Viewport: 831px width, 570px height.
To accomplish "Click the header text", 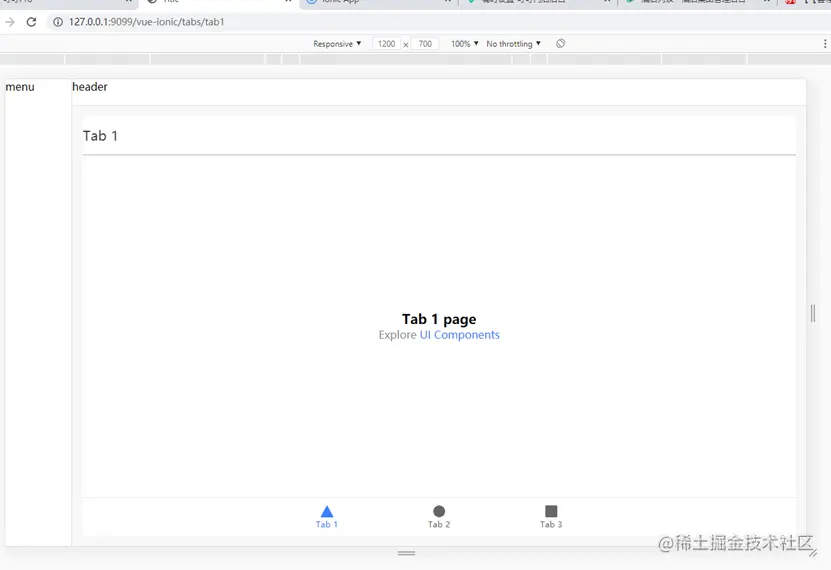I will pyautogui.click(x=90, y=87).
